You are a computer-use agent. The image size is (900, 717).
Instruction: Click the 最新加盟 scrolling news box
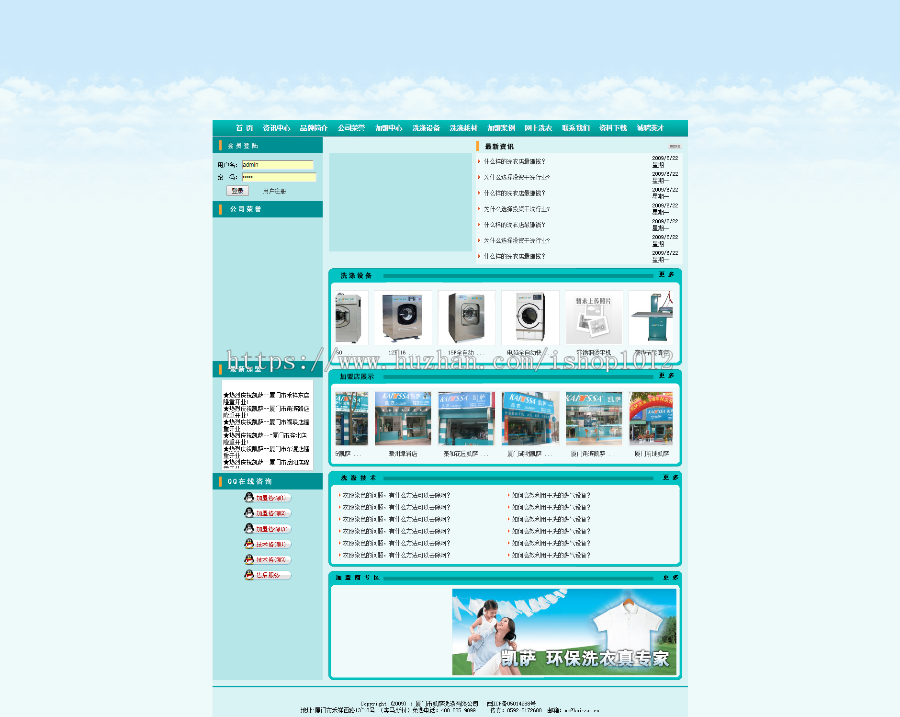(267, 425)
